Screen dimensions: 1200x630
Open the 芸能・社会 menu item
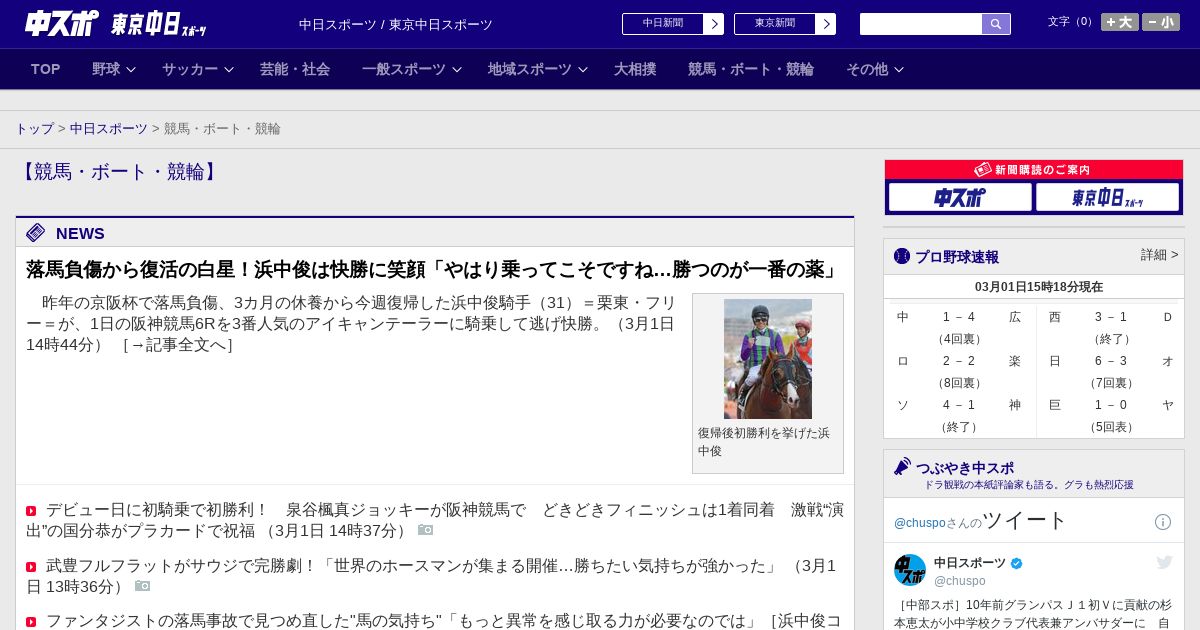tap(295, 69)
